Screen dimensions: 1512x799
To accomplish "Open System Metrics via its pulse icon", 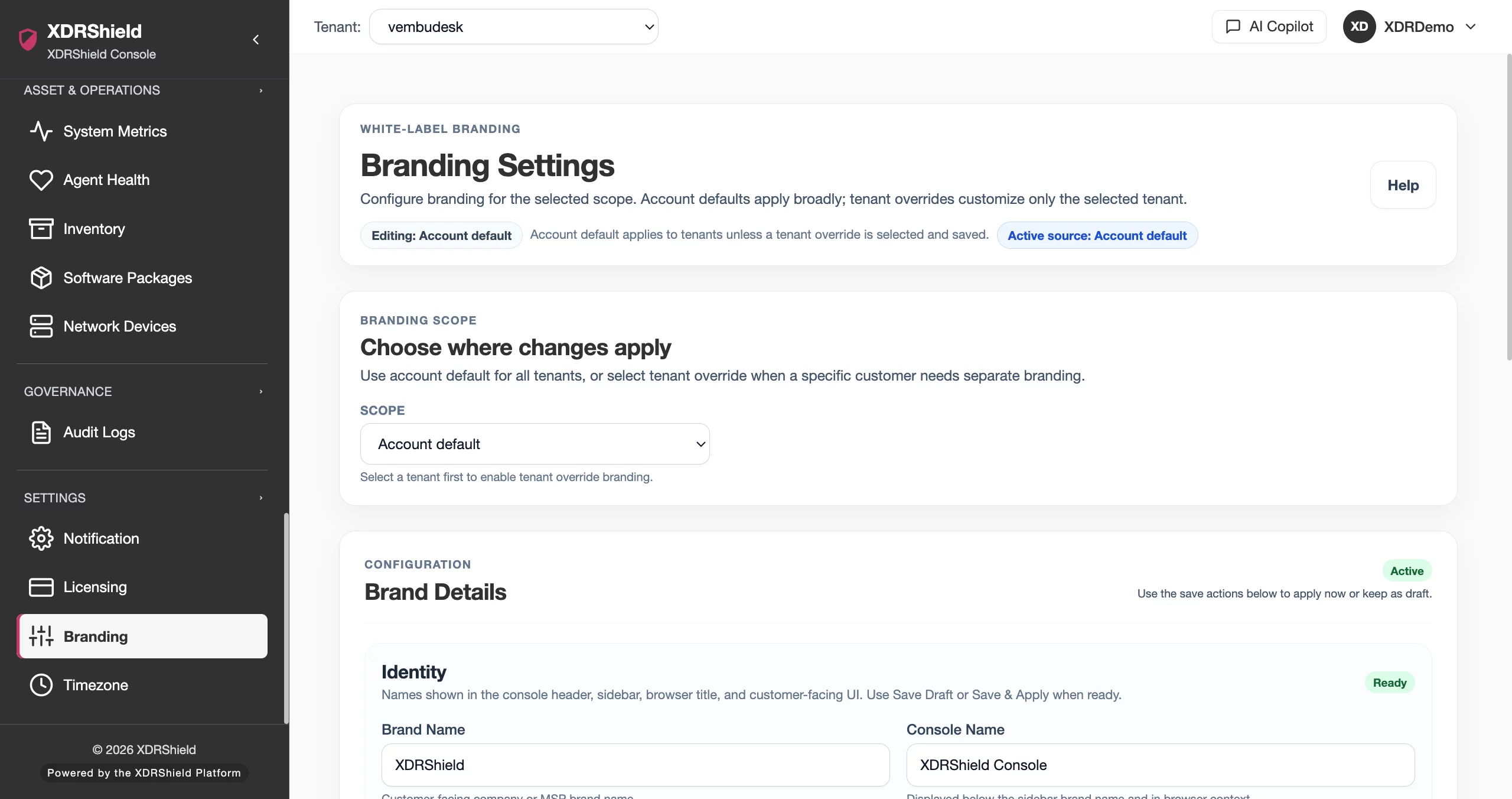I will [41, 131].
